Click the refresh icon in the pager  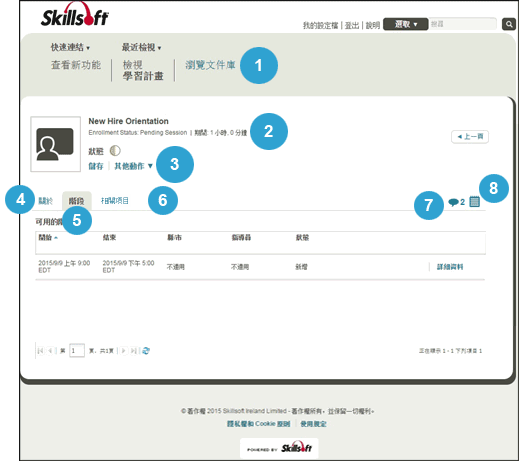pyautogui.click(x=146, y=351)
